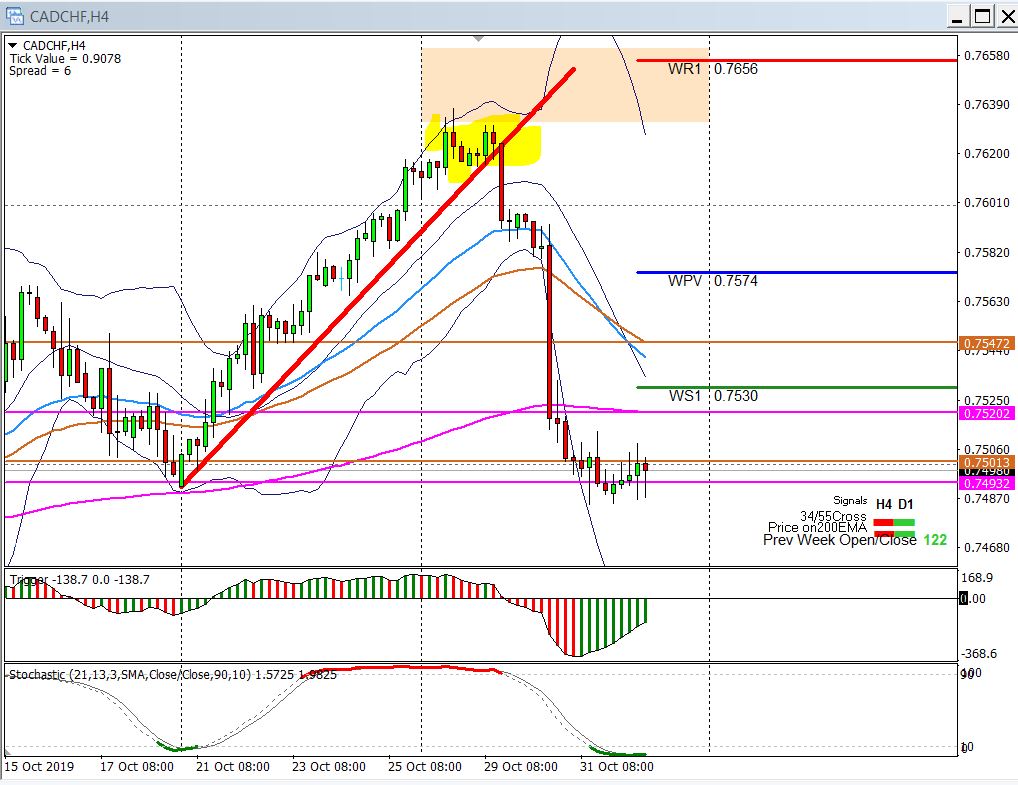Viewport: 1018px width, 785px height.
Task: Click the gray chart shift triangle marker
Action: [x=478, y=38]
